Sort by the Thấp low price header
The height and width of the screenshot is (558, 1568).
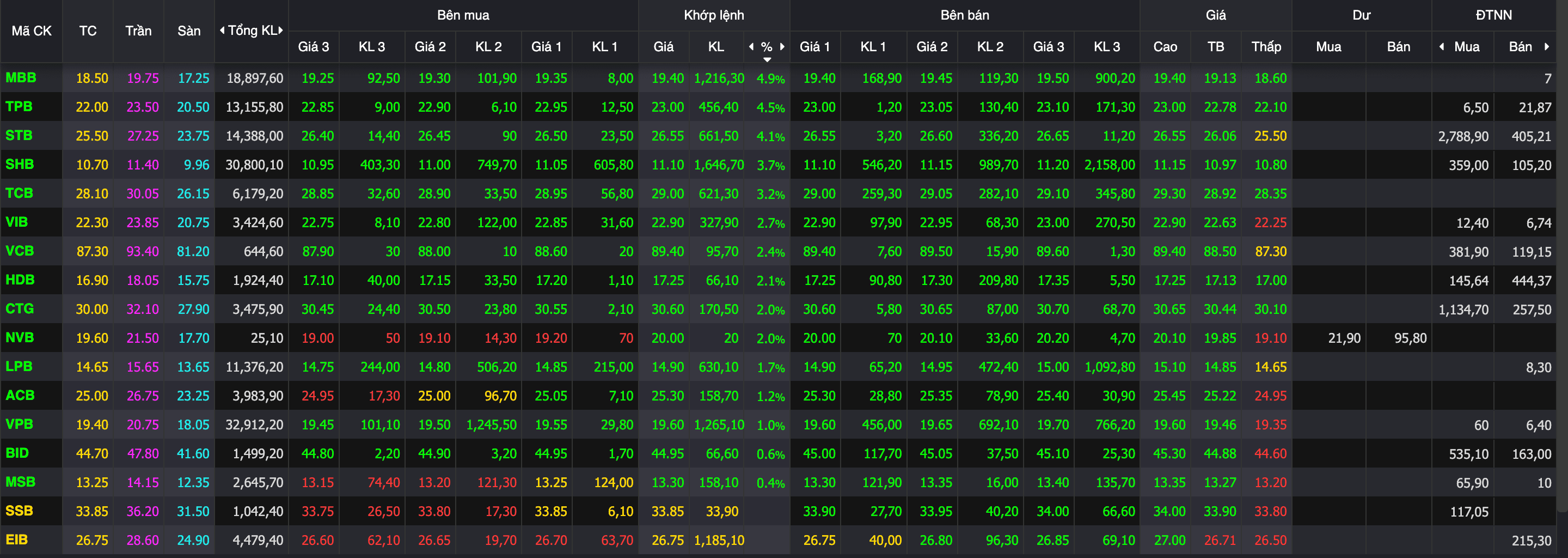[1266, 47]
